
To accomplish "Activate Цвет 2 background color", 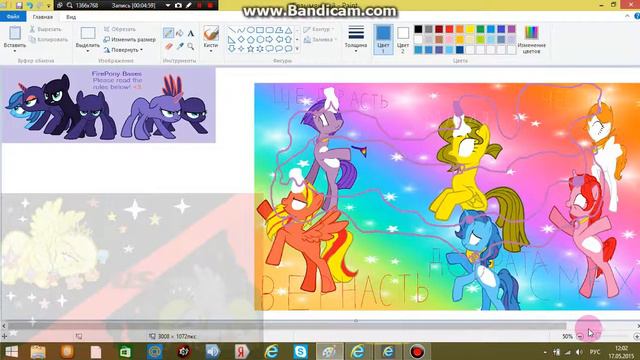I will 403,40.
